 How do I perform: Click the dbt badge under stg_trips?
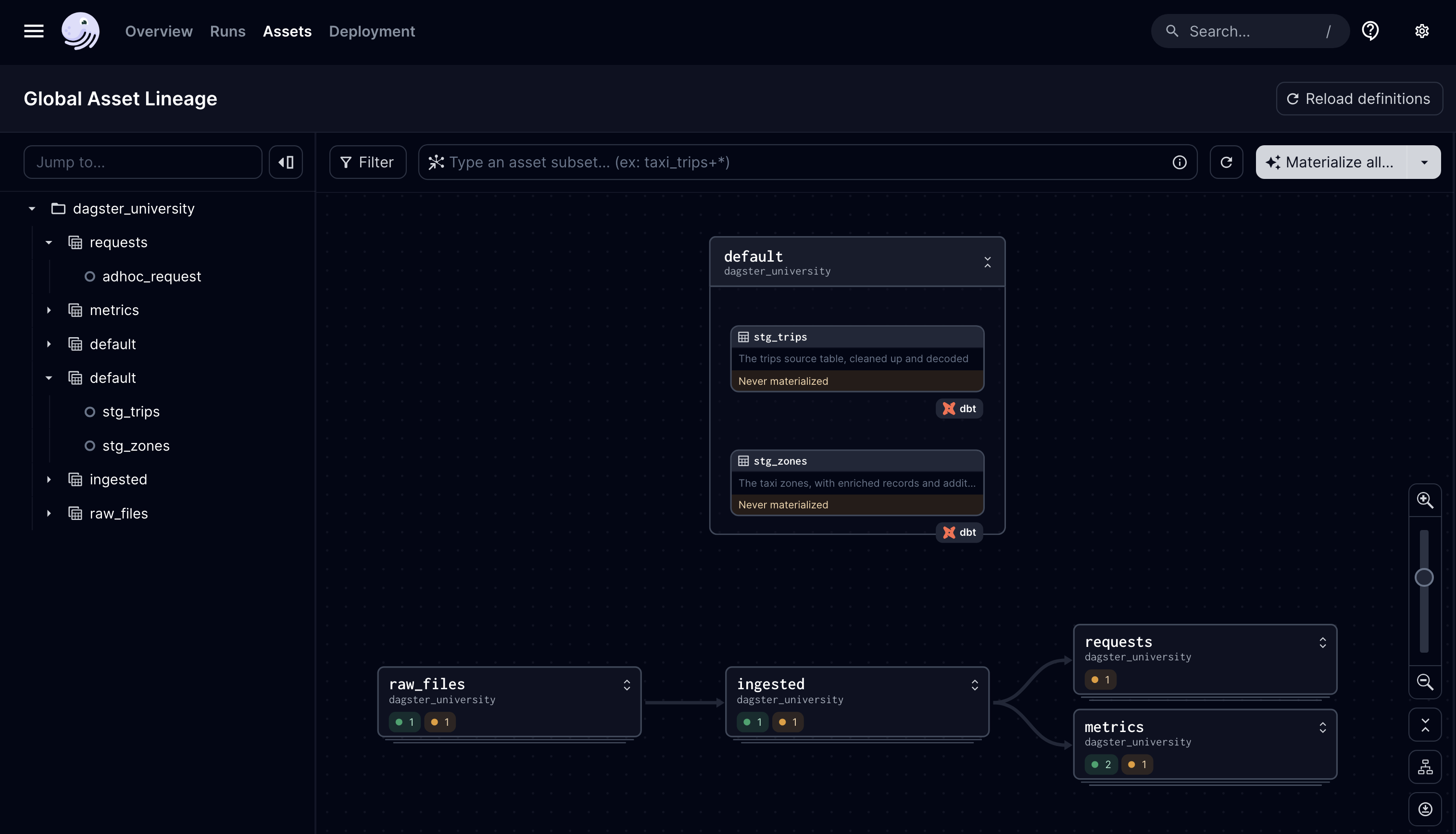pos(959,408)
